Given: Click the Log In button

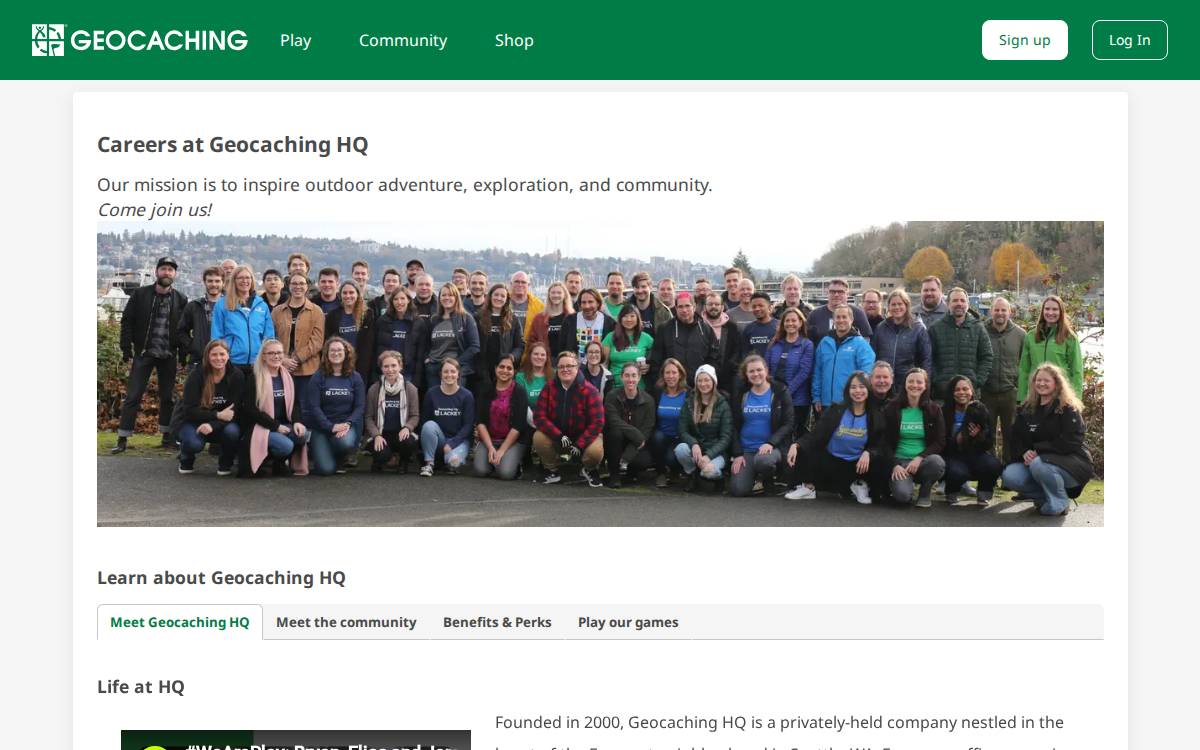Looking at the screenshot, I should click(x=1130, y=40).
